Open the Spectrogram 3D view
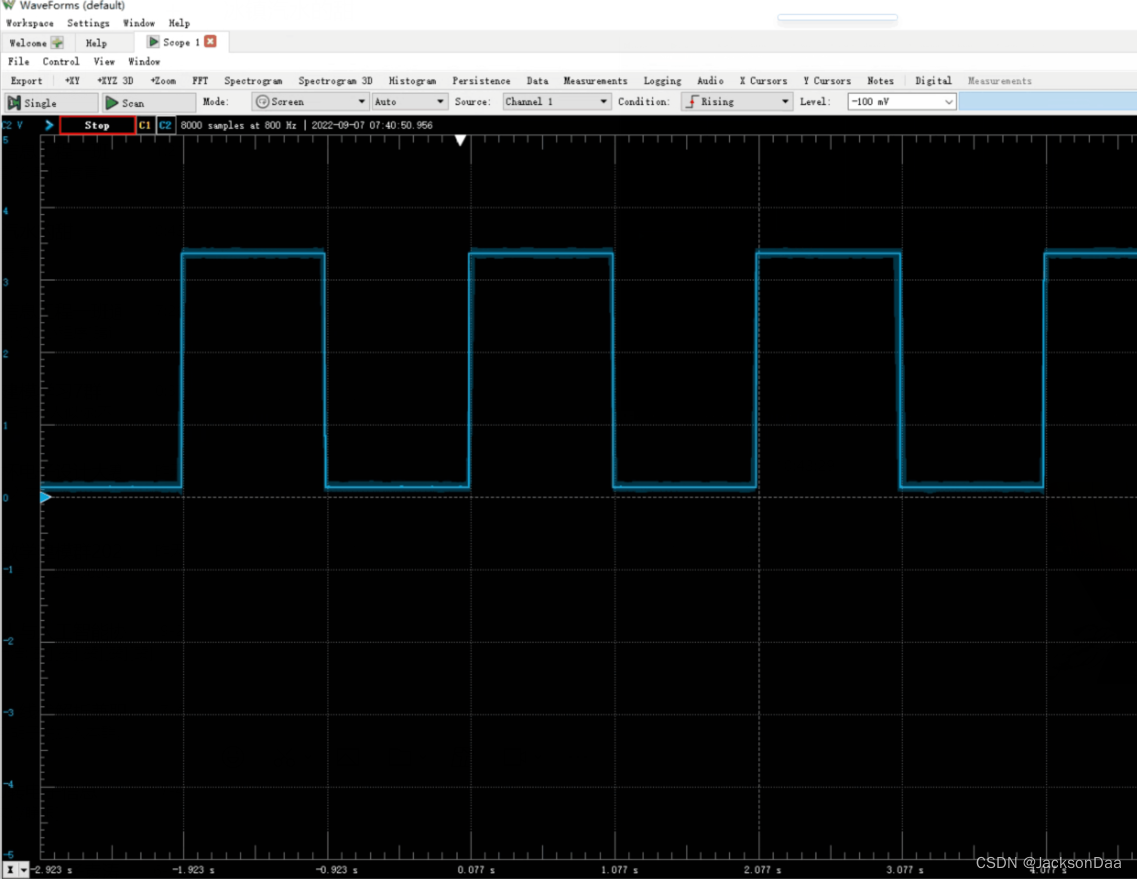Screen dimensions: 1137x879 click(336, 81)
